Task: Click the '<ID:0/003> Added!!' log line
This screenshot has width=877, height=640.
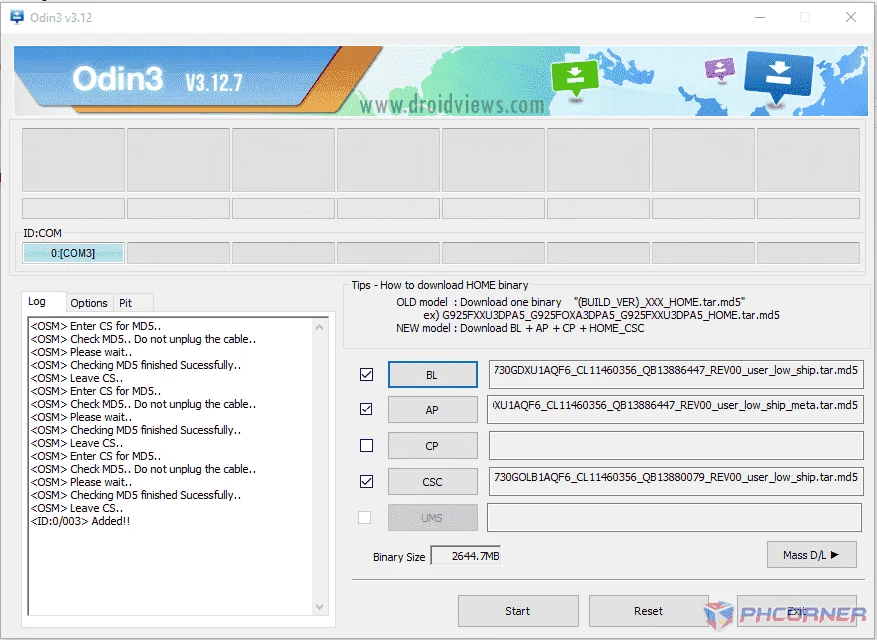Action: (x=81, y=521)
